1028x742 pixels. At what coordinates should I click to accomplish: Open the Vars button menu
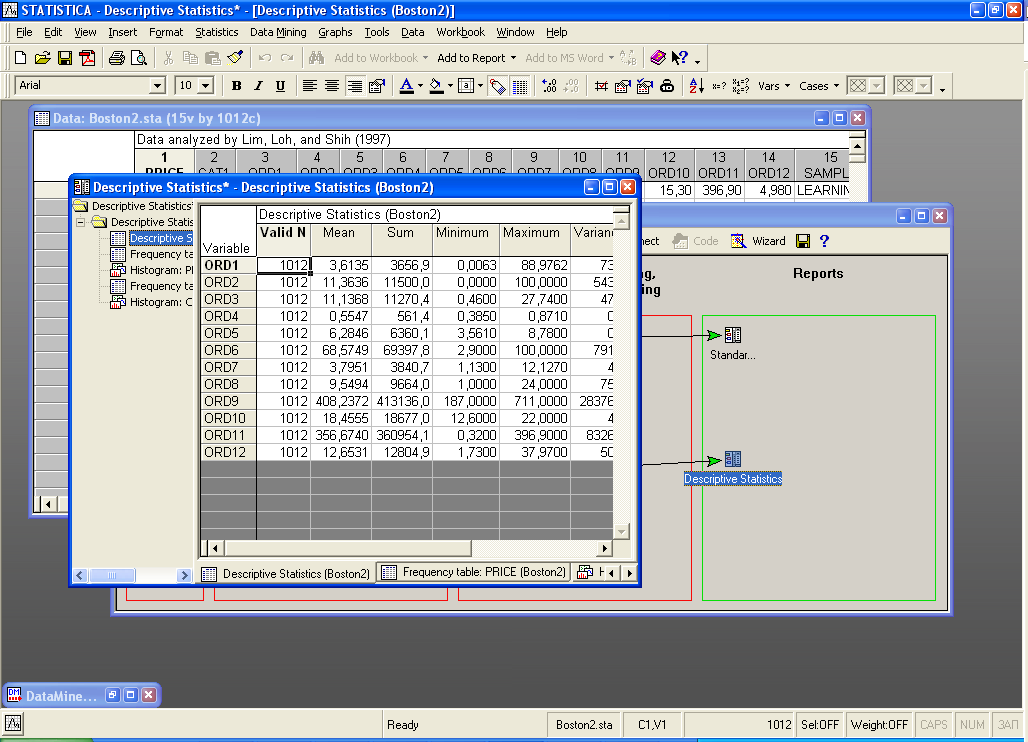773,86
